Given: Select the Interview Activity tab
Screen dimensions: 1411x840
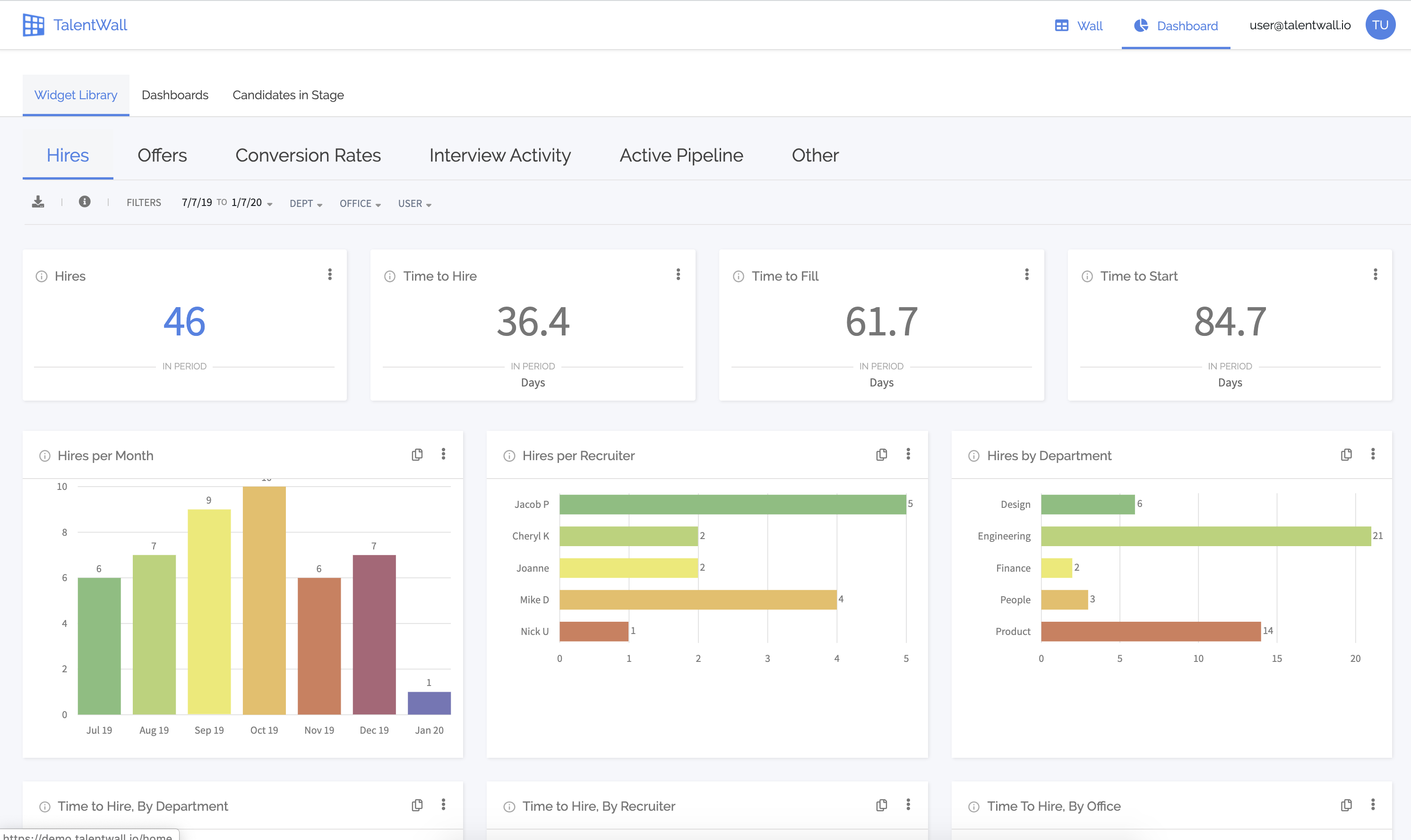Looking at the screenshot, I should tap(500, 155).
